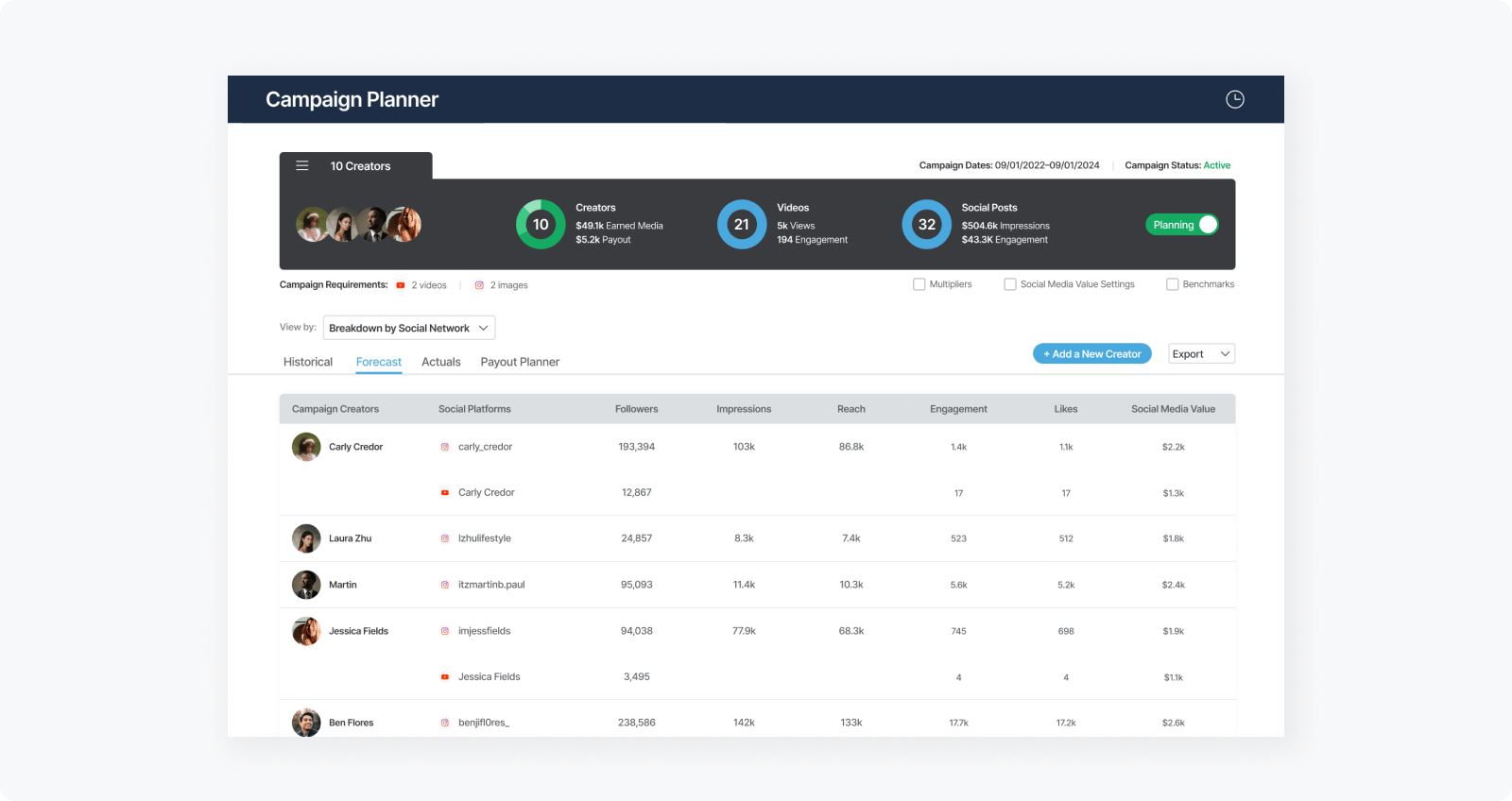This screenshot has width=1512, height=801.
Task: Click the Videos circle showing 21
Action: (x=742, y=224)
